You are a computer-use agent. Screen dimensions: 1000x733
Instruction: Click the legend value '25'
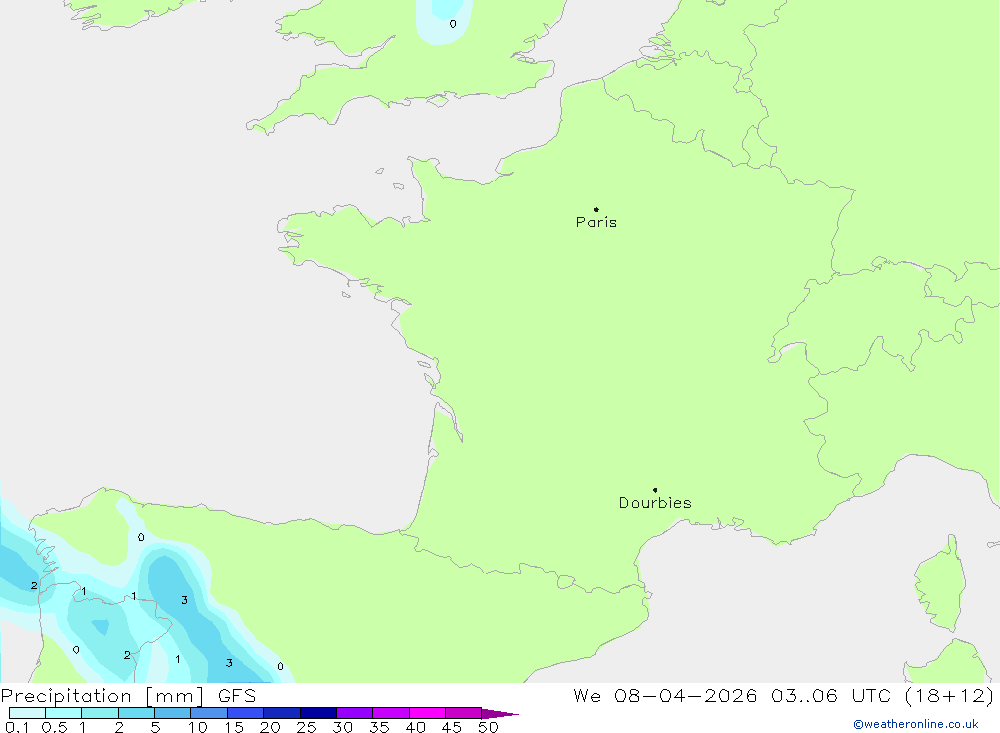307,727
